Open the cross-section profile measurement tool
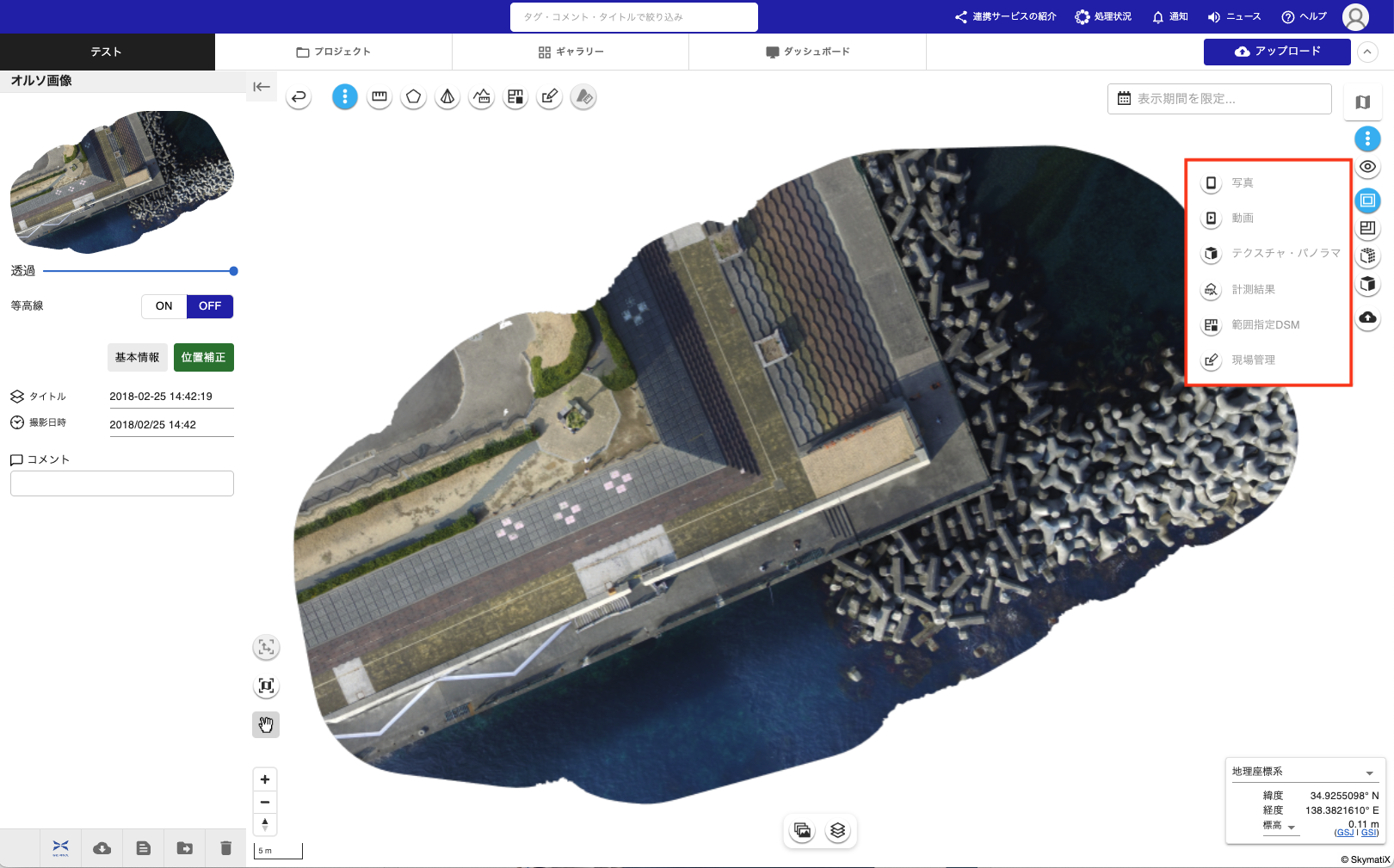The width and height of the screenshot is (1394, 868). (482, 97)
